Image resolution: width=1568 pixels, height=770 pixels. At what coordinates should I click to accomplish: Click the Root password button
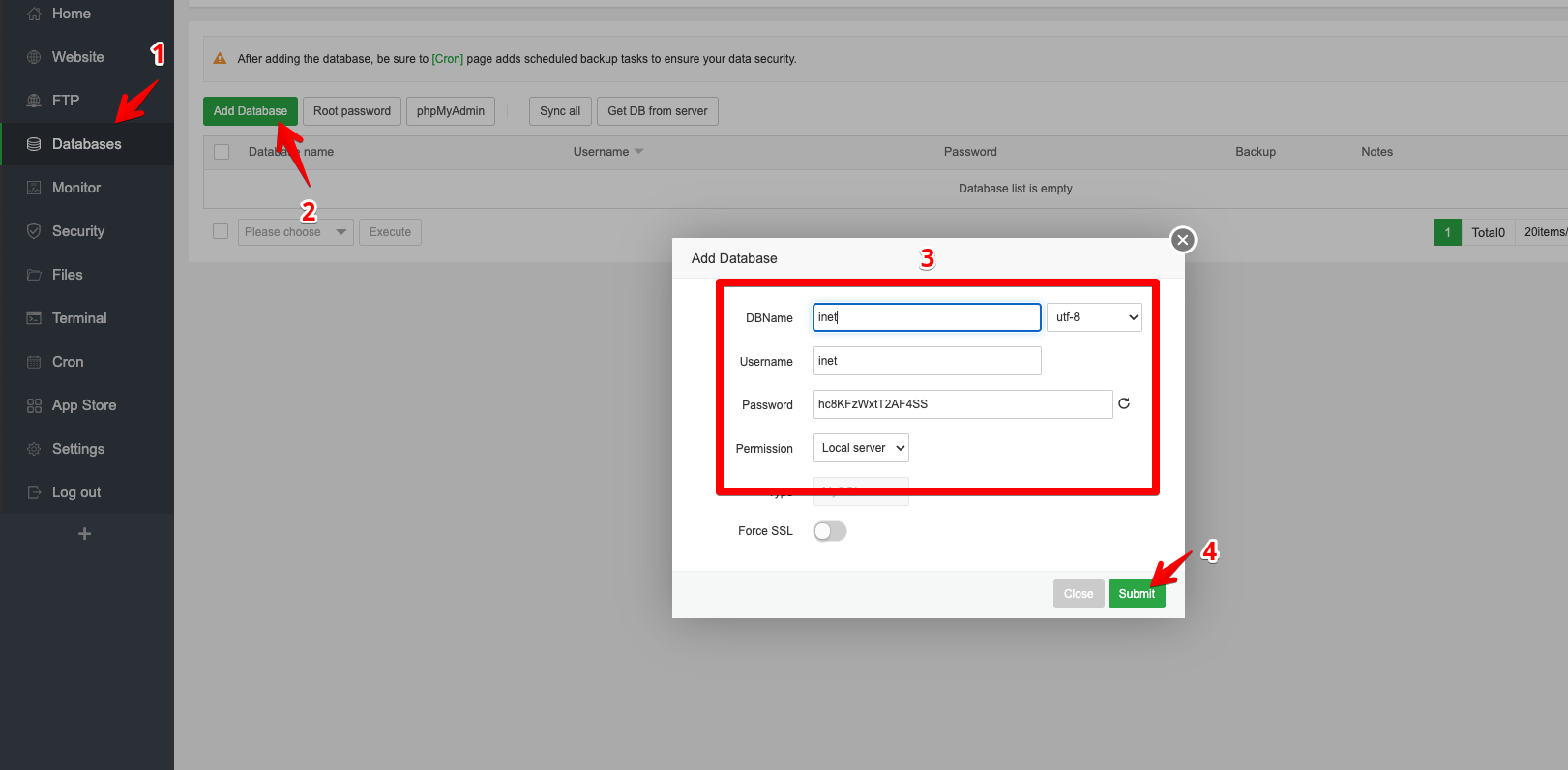[352, 111]
